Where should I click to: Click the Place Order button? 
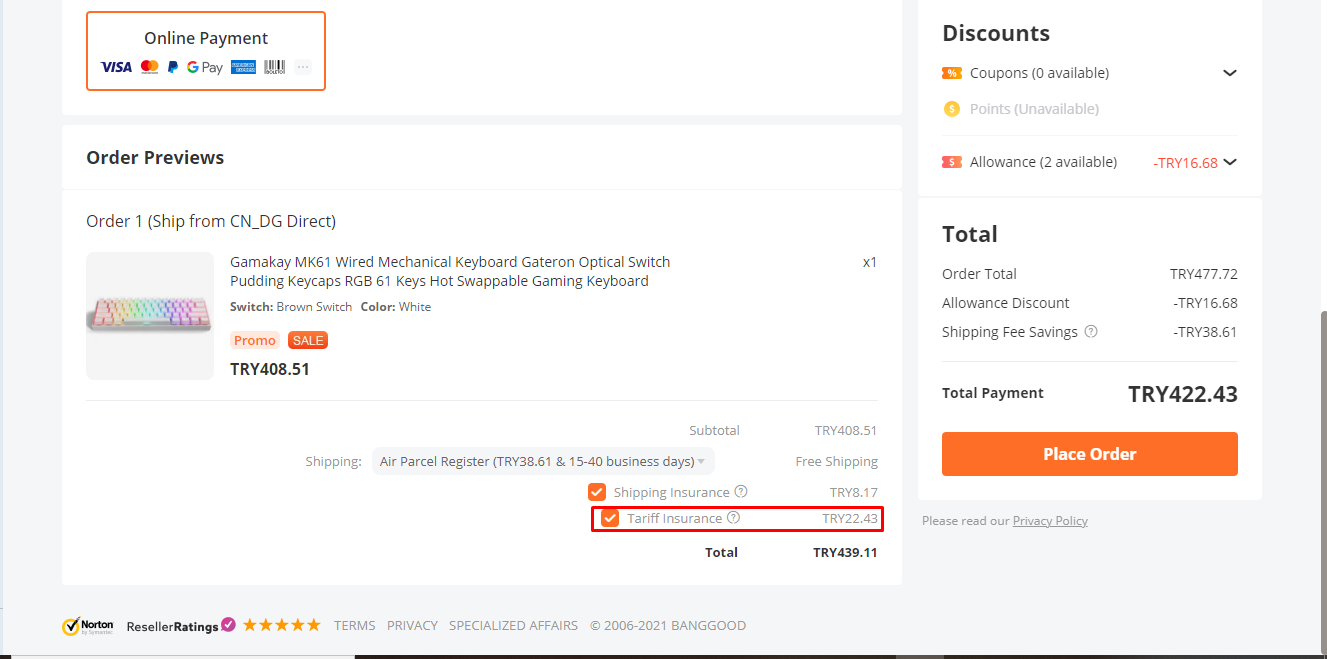tap(1090, 454)
